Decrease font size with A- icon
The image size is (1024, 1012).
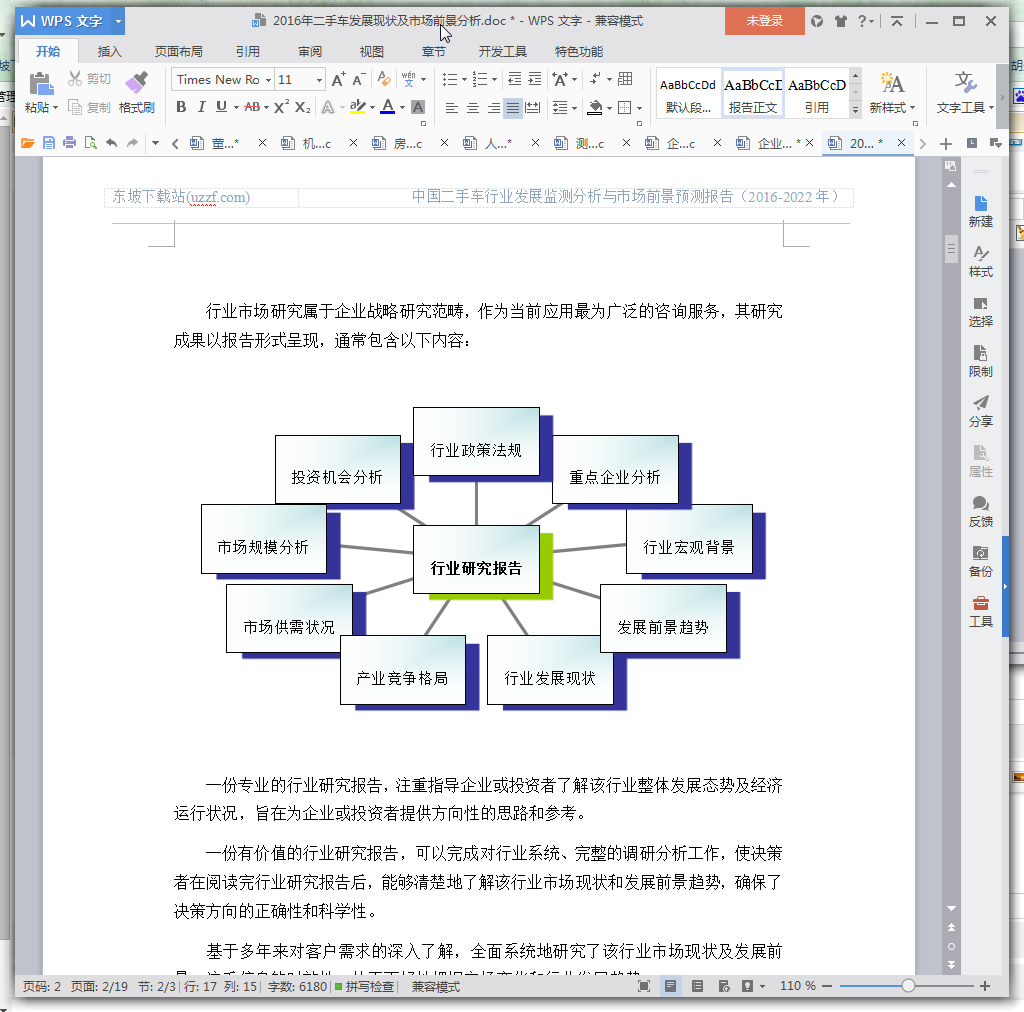point(358,80)
